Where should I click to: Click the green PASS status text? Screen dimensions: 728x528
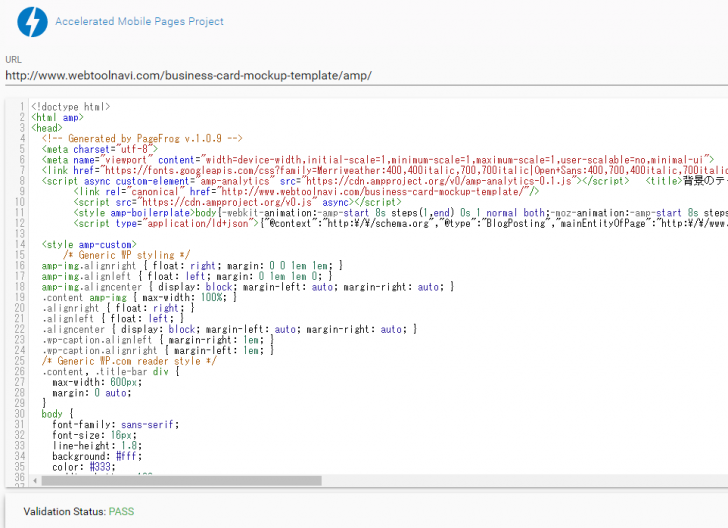click(122, 512)
